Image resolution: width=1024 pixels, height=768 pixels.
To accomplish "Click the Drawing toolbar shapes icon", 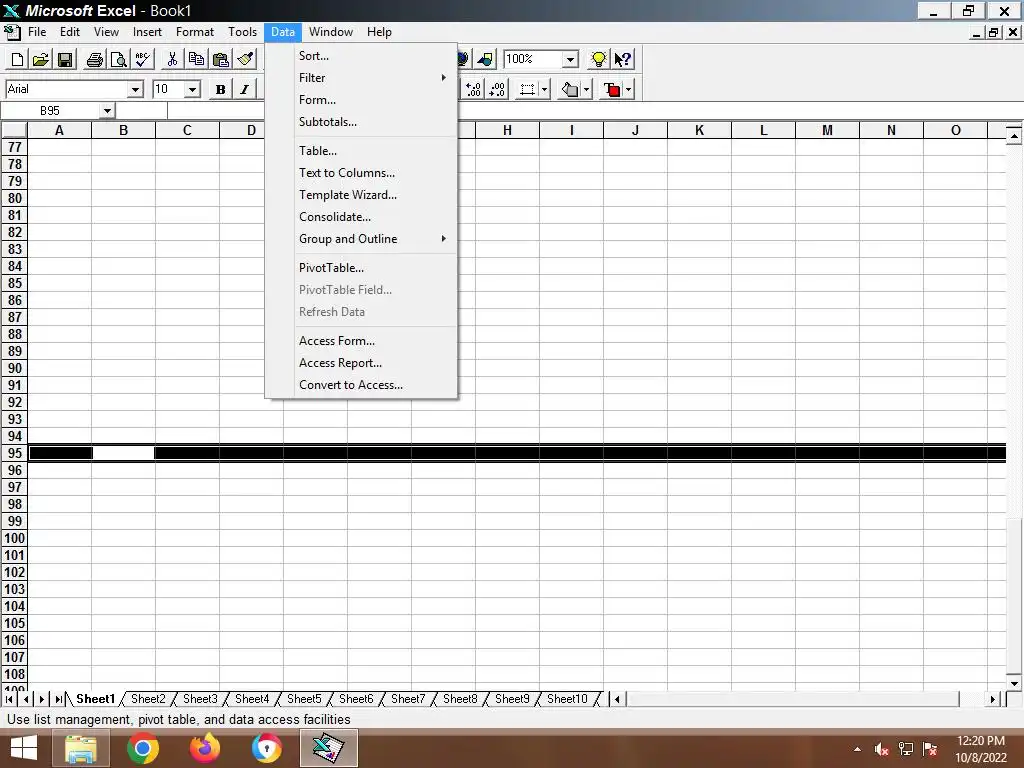I will 485,59.
